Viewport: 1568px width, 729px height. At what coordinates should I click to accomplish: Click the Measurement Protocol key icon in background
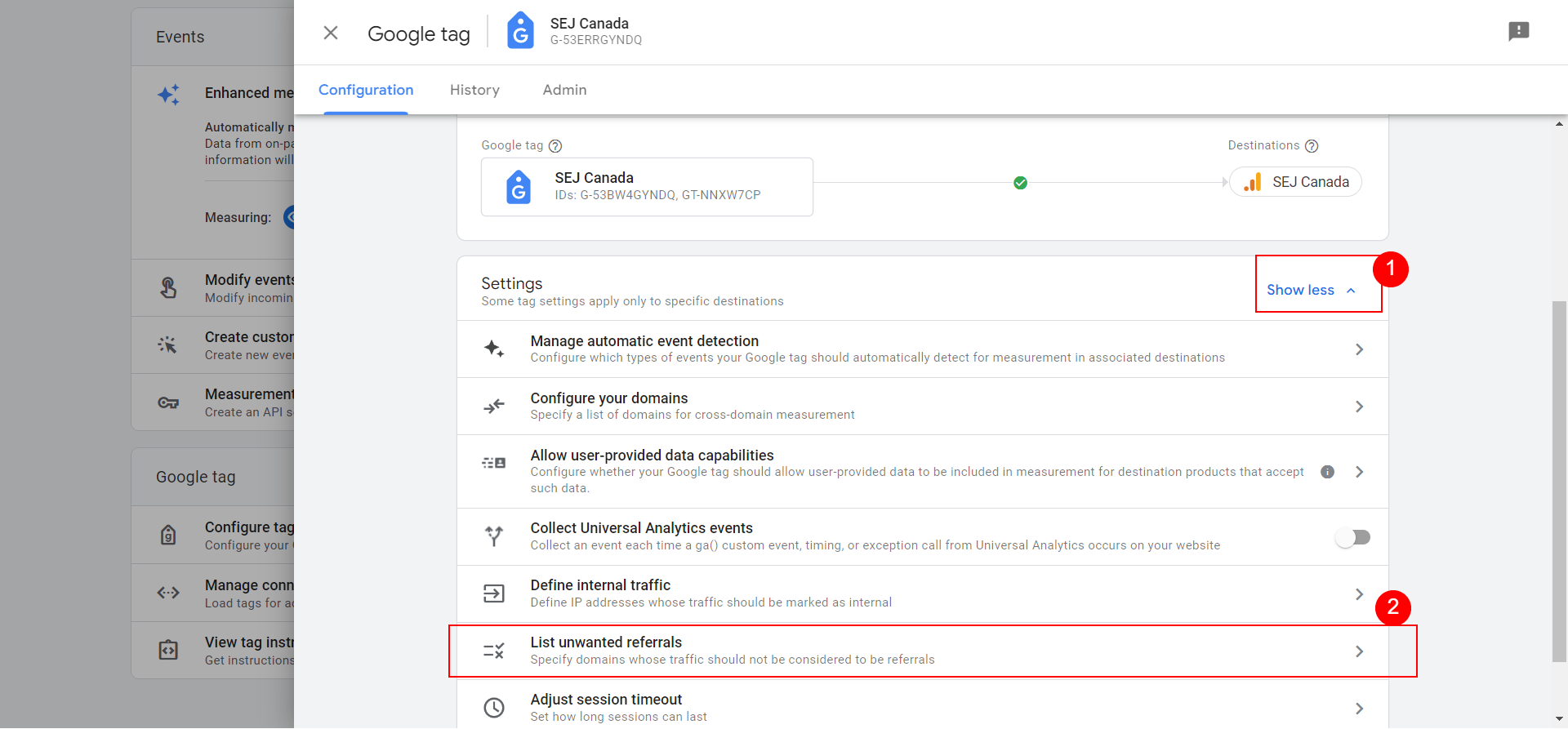tap(168, 402)
